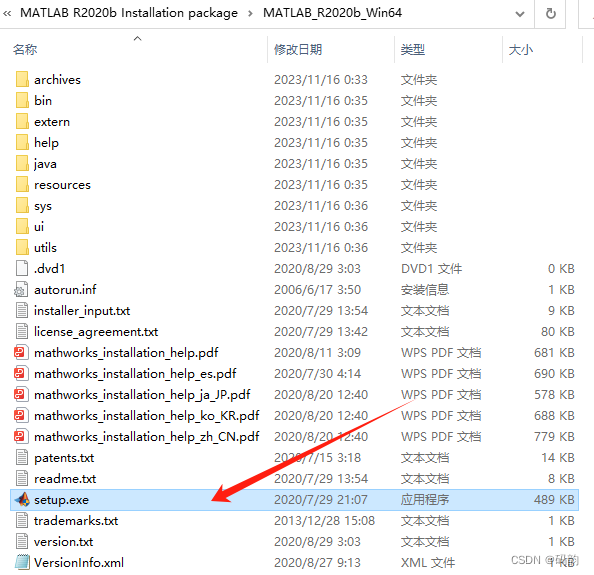Click the readme.txt document icon
Viewport: 594px width, 575px height.
coord(22,478)
